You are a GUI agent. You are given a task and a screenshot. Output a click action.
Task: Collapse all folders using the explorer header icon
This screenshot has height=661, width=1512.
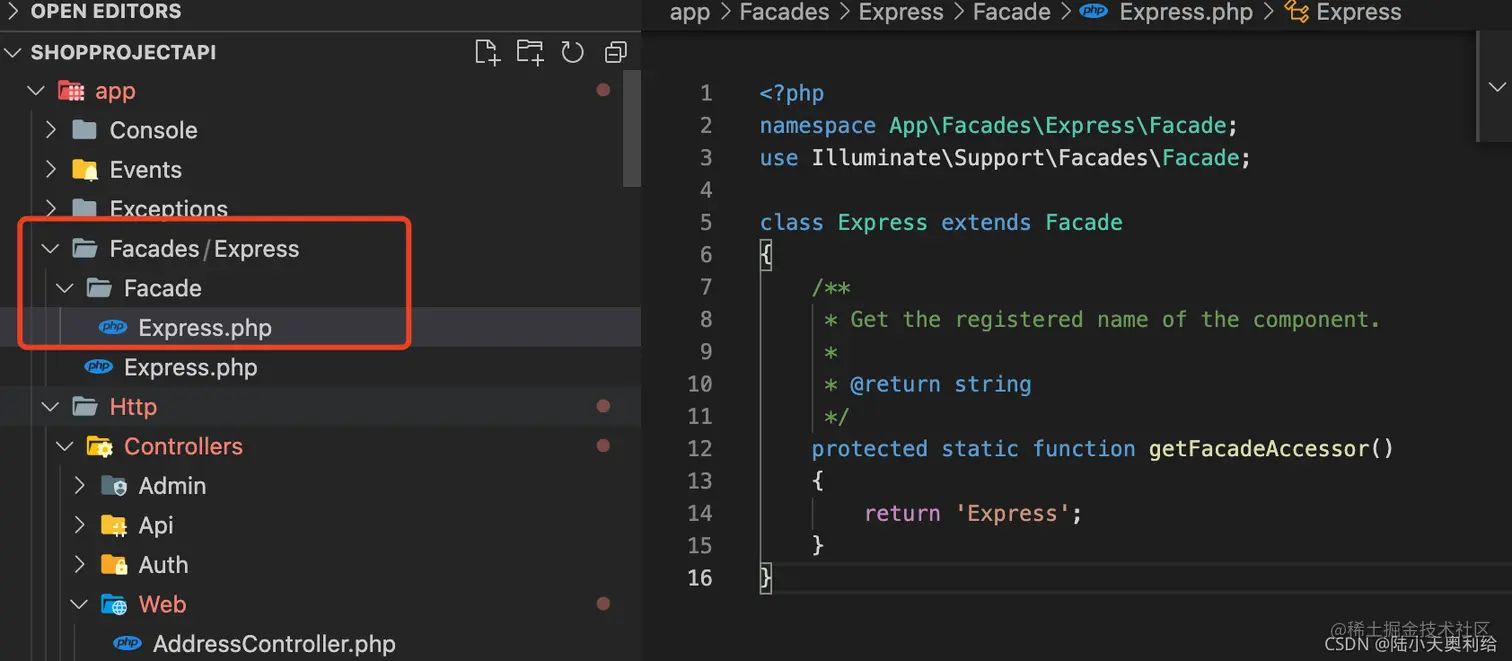615,52
